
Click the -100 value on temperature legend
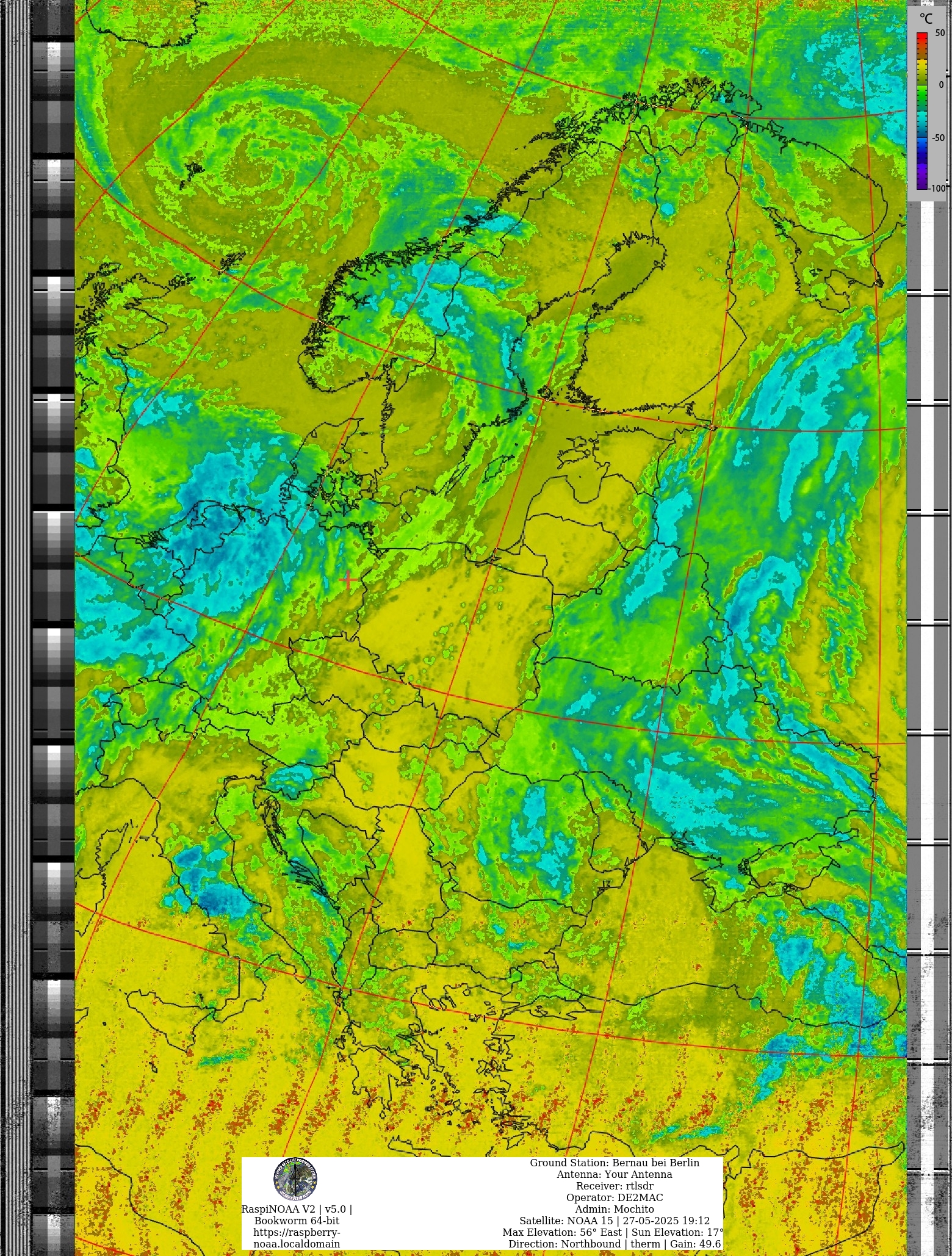coord(937,188)
